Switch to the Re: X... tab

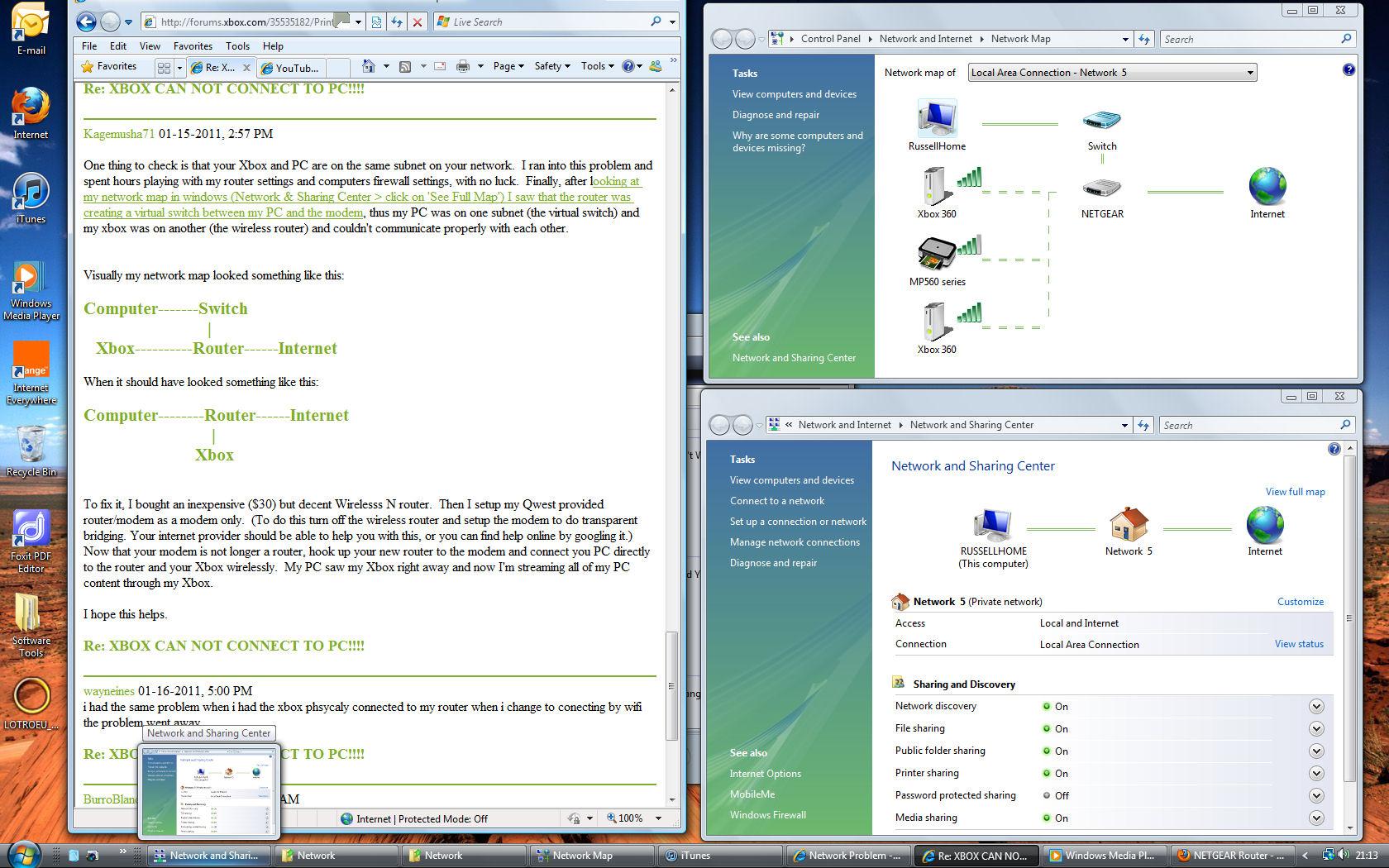coord(220,68)
